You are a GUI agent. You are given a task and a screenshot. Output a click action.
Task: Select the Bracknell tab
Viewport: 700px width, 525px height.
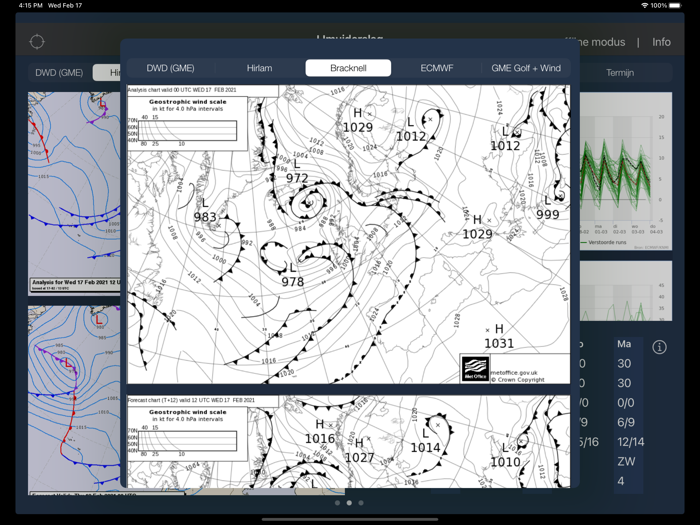point(348,68)
